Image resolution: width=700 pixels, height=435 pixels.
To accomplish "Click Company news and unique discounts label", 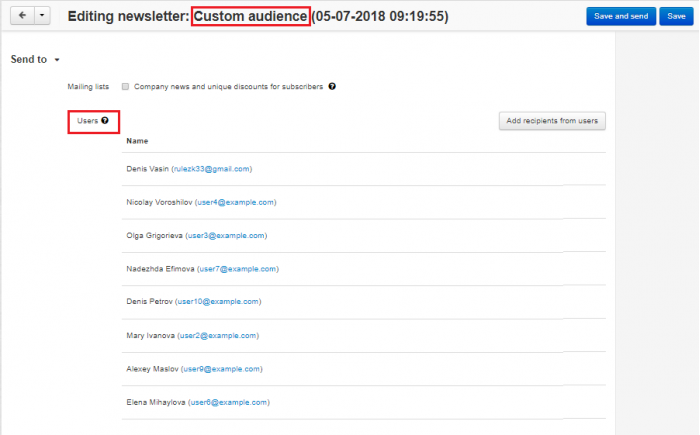I will click(229, 87).
